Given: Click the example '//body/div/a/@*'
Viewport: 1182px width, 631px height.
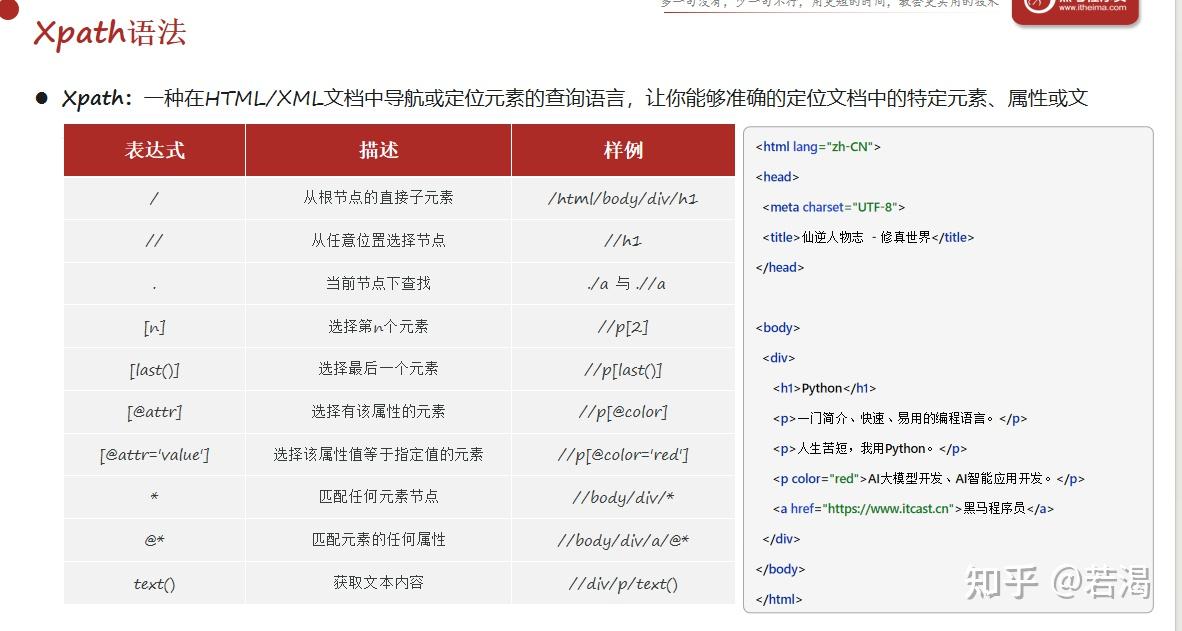Looking at the screenshot, I should [x=623, y=541].
